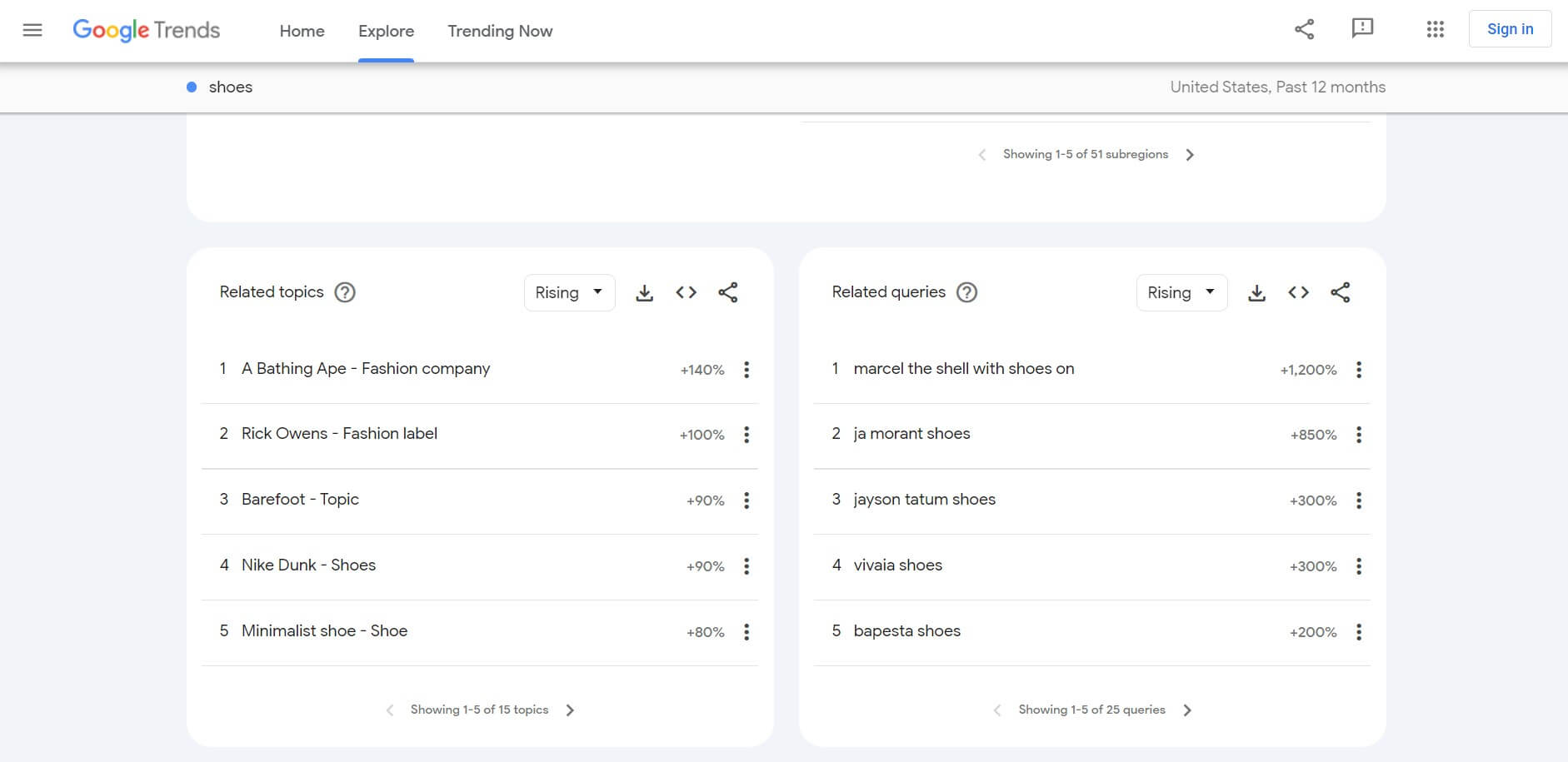The height and width of the screenshot is (762, 1568).
Task: Open bapesta shoes query
Action: [906, 630]
